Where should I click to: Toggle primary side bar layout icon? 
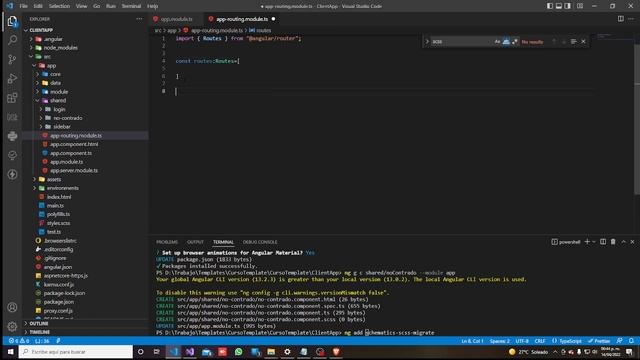tap(550, 6)
